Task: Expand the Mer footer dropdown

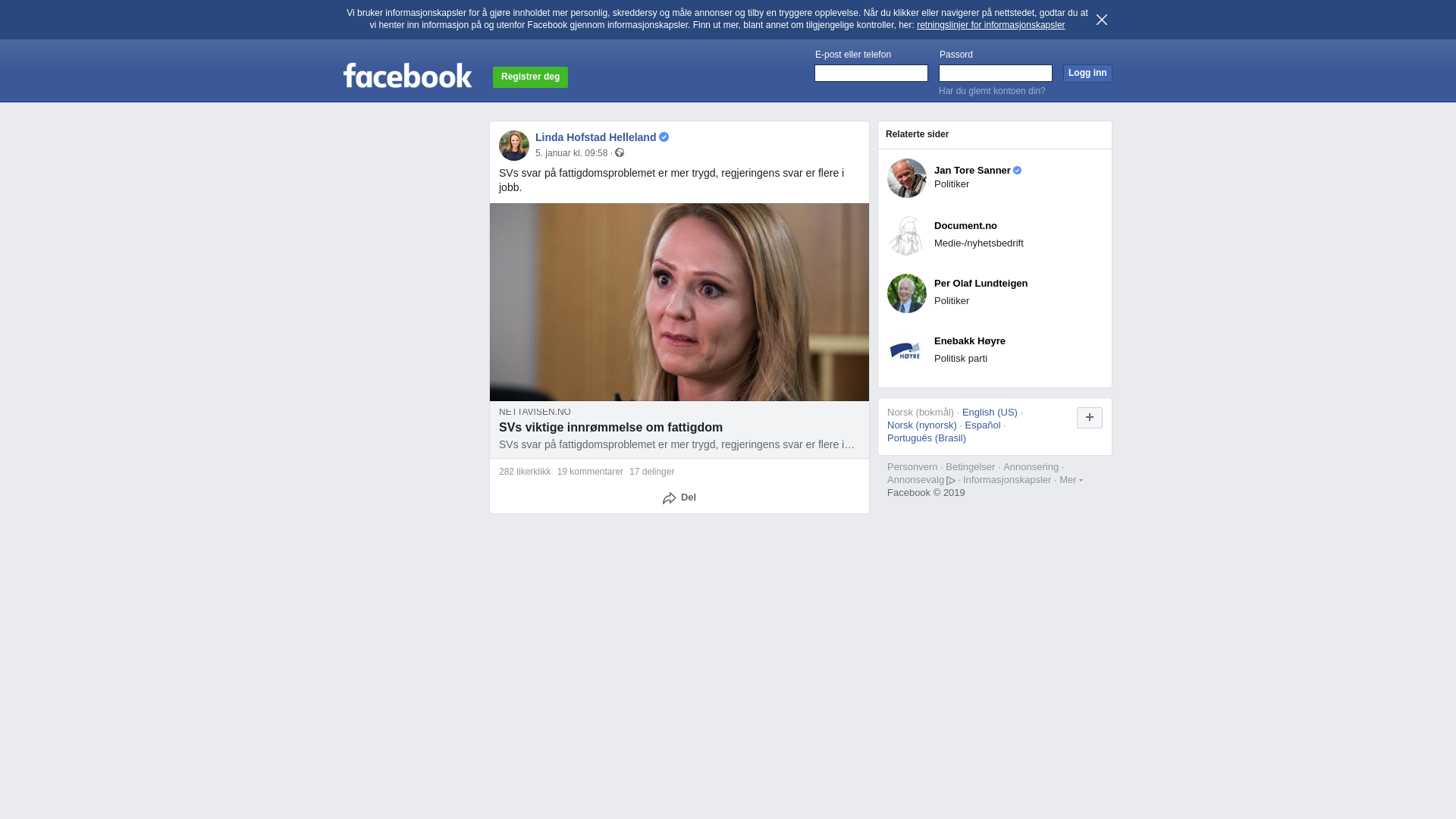Action: 1071,480
